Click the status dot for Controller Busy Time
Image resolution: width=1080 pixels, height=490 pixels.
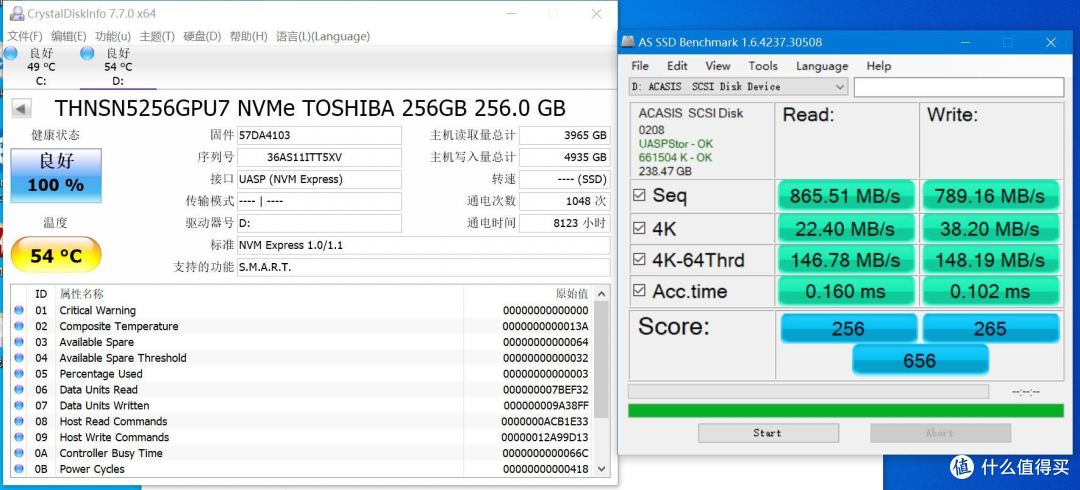(19, 453)
